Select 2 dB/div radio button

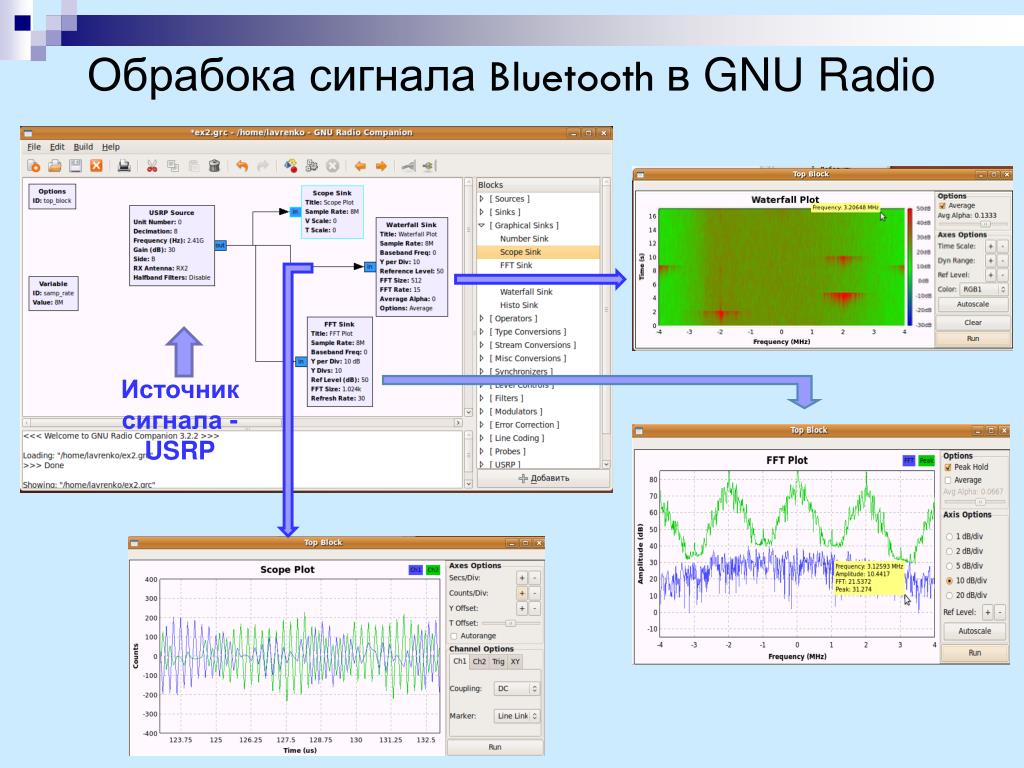(949, 552)
